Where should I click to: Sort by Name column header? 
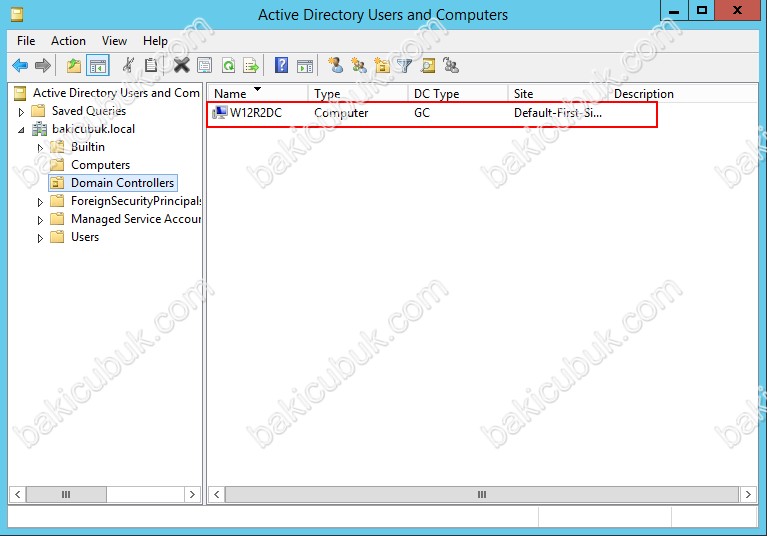coord(258,93)
